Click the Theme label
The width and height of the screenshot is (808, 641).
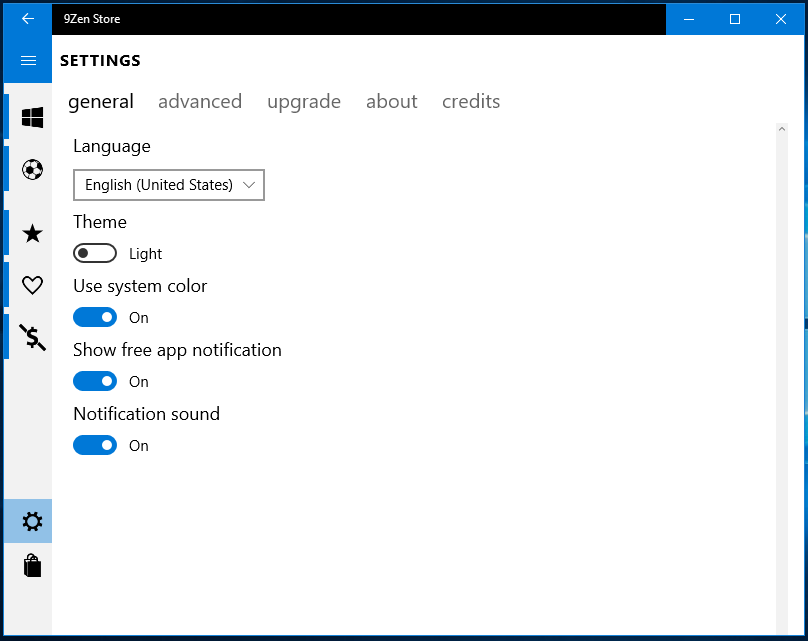click(x=100, y=222)
